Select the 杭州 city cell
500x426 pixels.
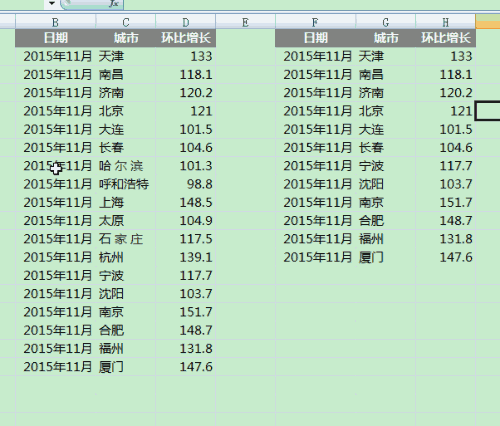point(126,257)
